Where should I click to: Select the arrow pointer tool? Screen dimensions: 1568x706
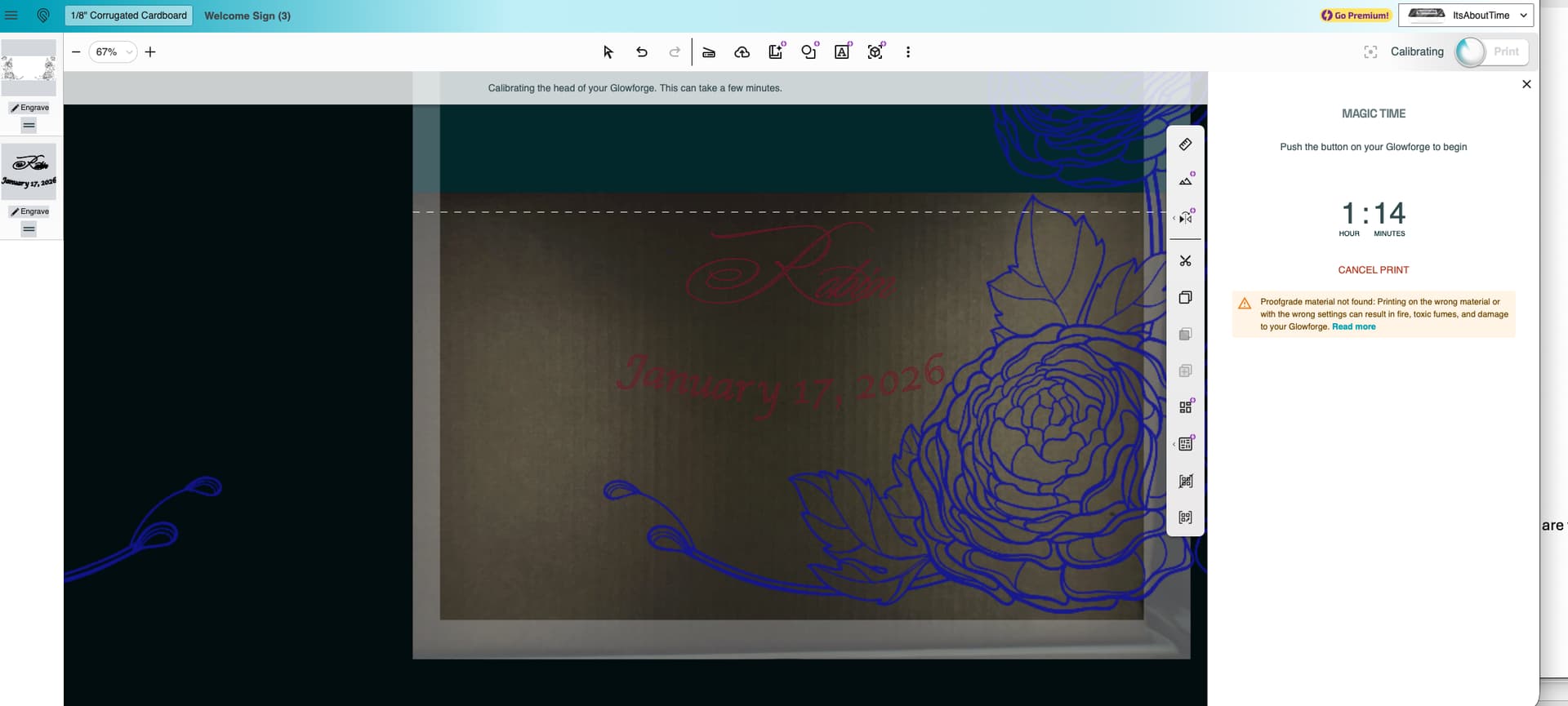pos(608,52)
